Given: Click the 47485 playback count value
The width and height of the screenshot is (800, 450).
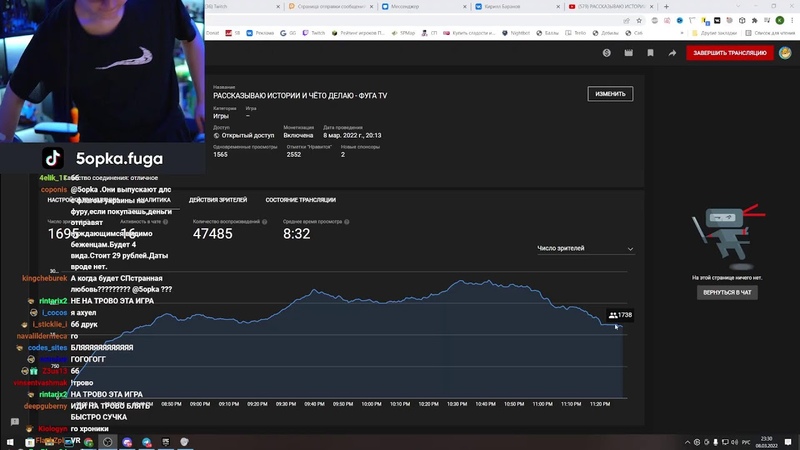Looking at the screenshot, I should pos(213,234).
